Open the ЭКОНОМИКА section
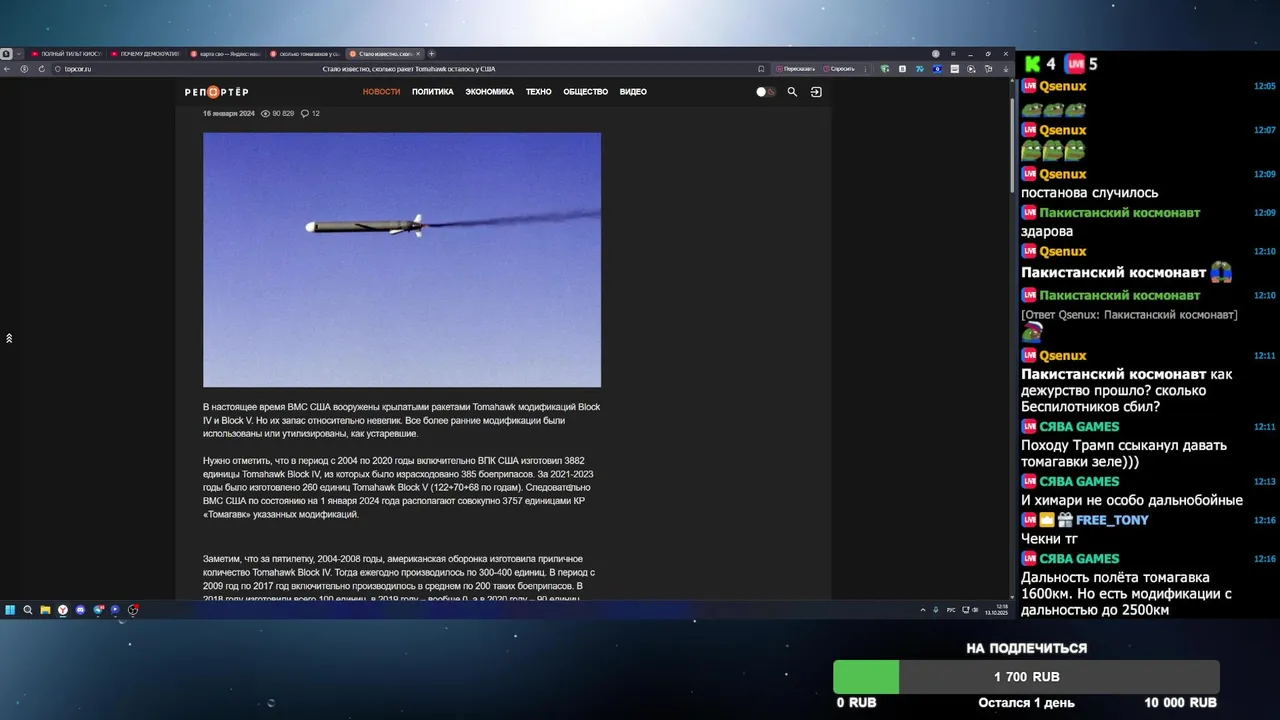Viewport: 1280px width, 720px height. 489,92
